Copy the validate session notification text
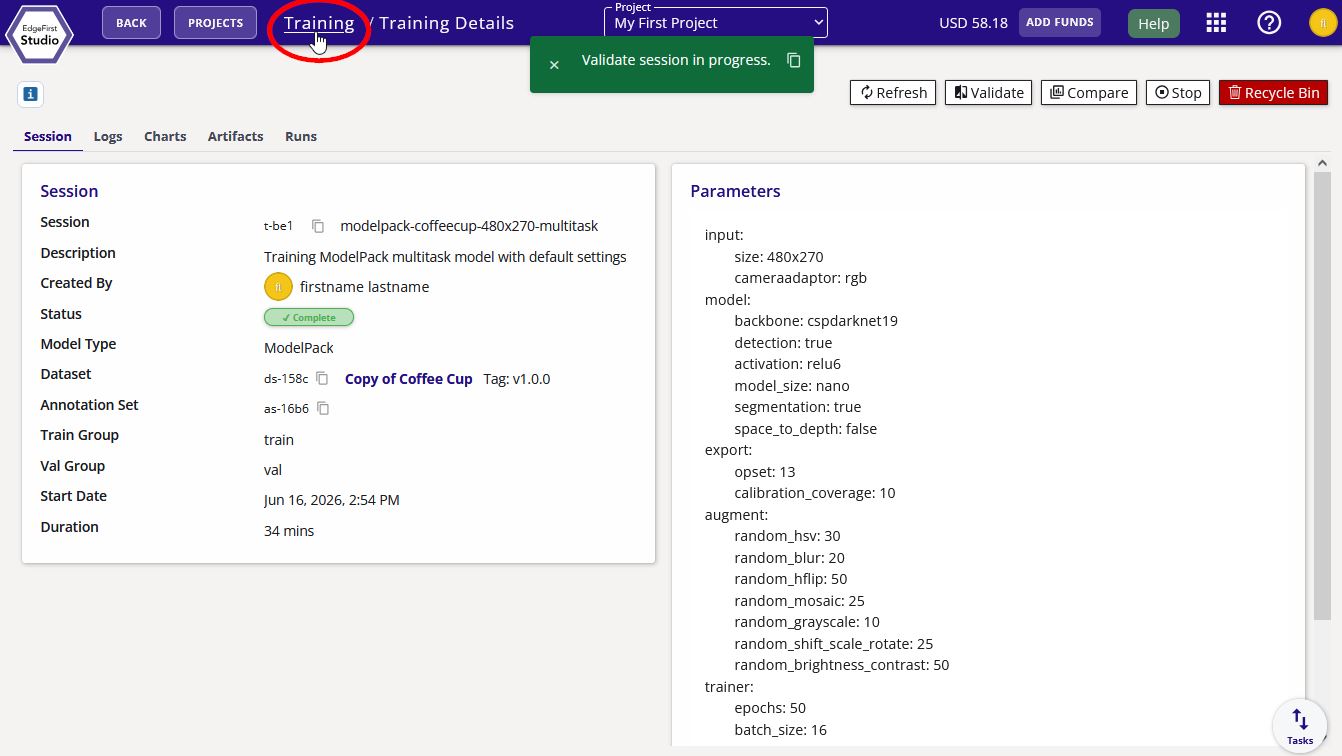Image resolution: width=1342 pixels, height=756 pixels. (x=794, y=60)
